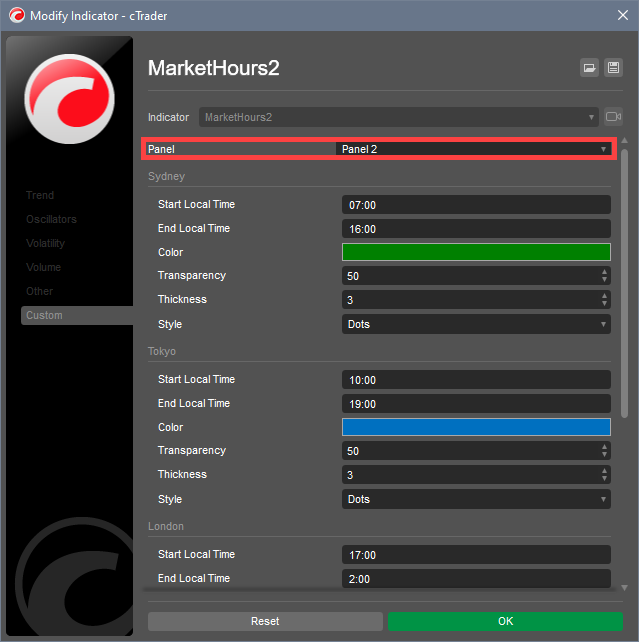Decrease Tokyo Transparency with down arrow

(x=604, y=454)
